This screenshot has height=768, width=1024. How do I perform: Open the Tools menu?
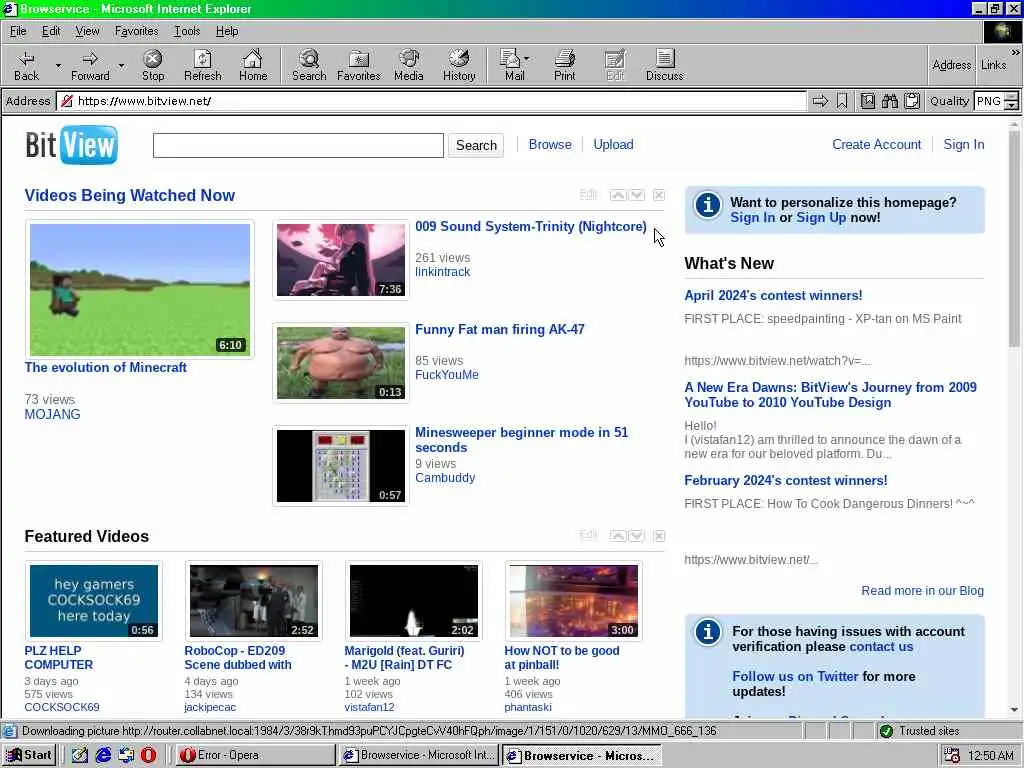(187, 31)
